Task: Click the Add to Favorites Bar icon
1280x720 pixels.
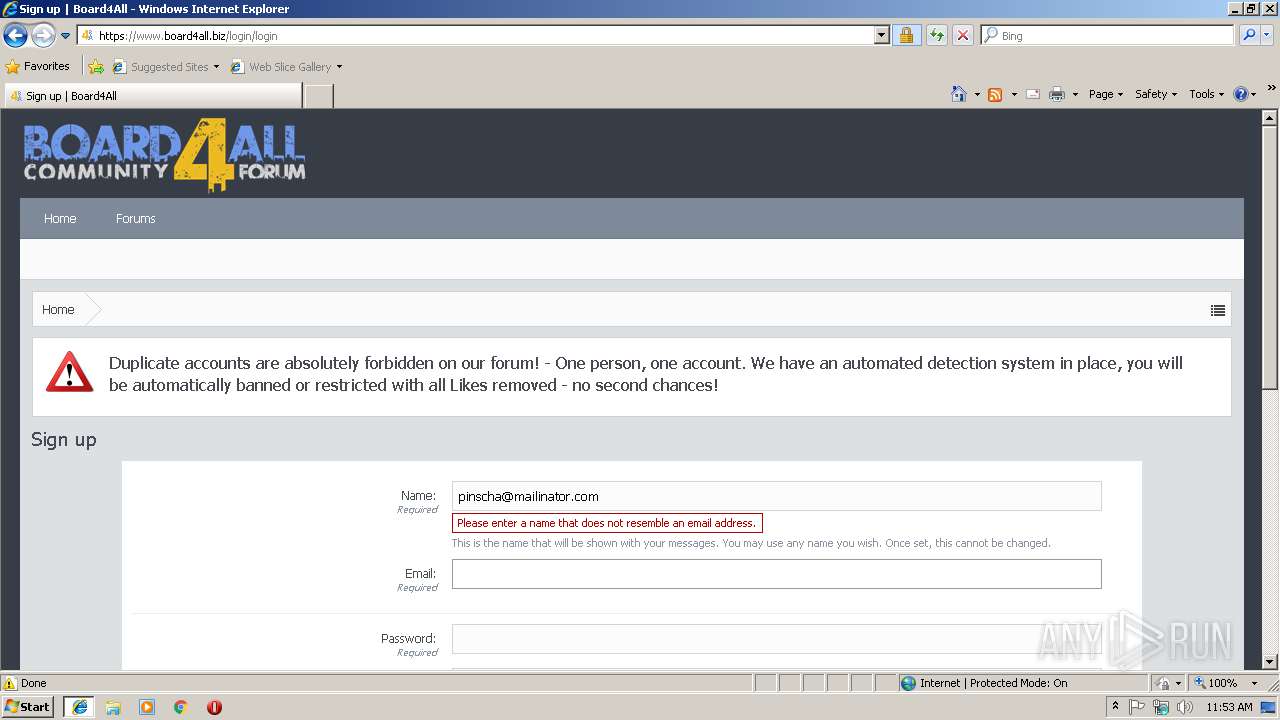Action: 96,67
